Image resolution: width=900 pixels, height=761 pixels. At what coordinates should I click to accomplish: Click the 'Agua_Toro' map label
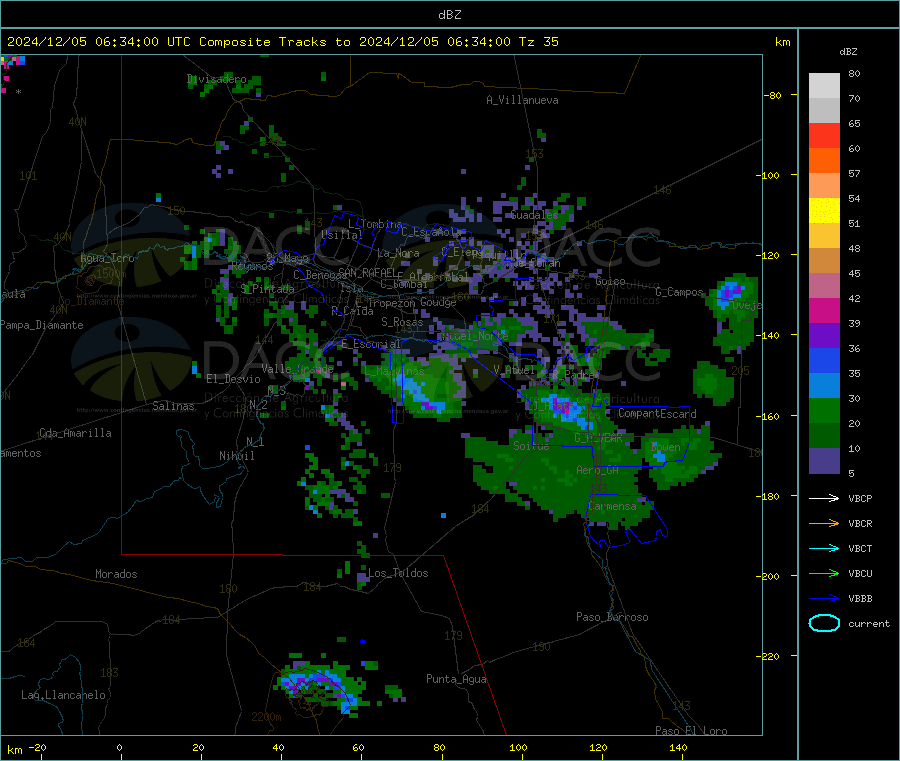coord(107,258)
